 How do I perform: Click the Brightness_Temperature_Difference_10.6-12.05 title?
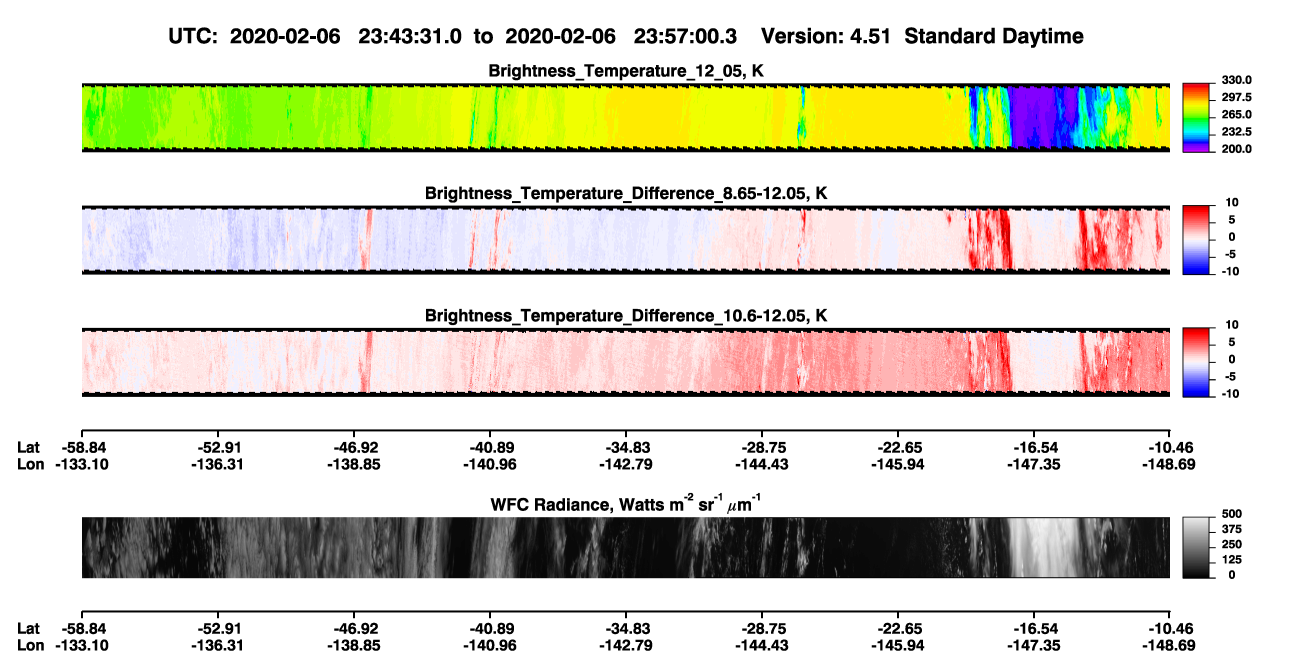[626, 316]
